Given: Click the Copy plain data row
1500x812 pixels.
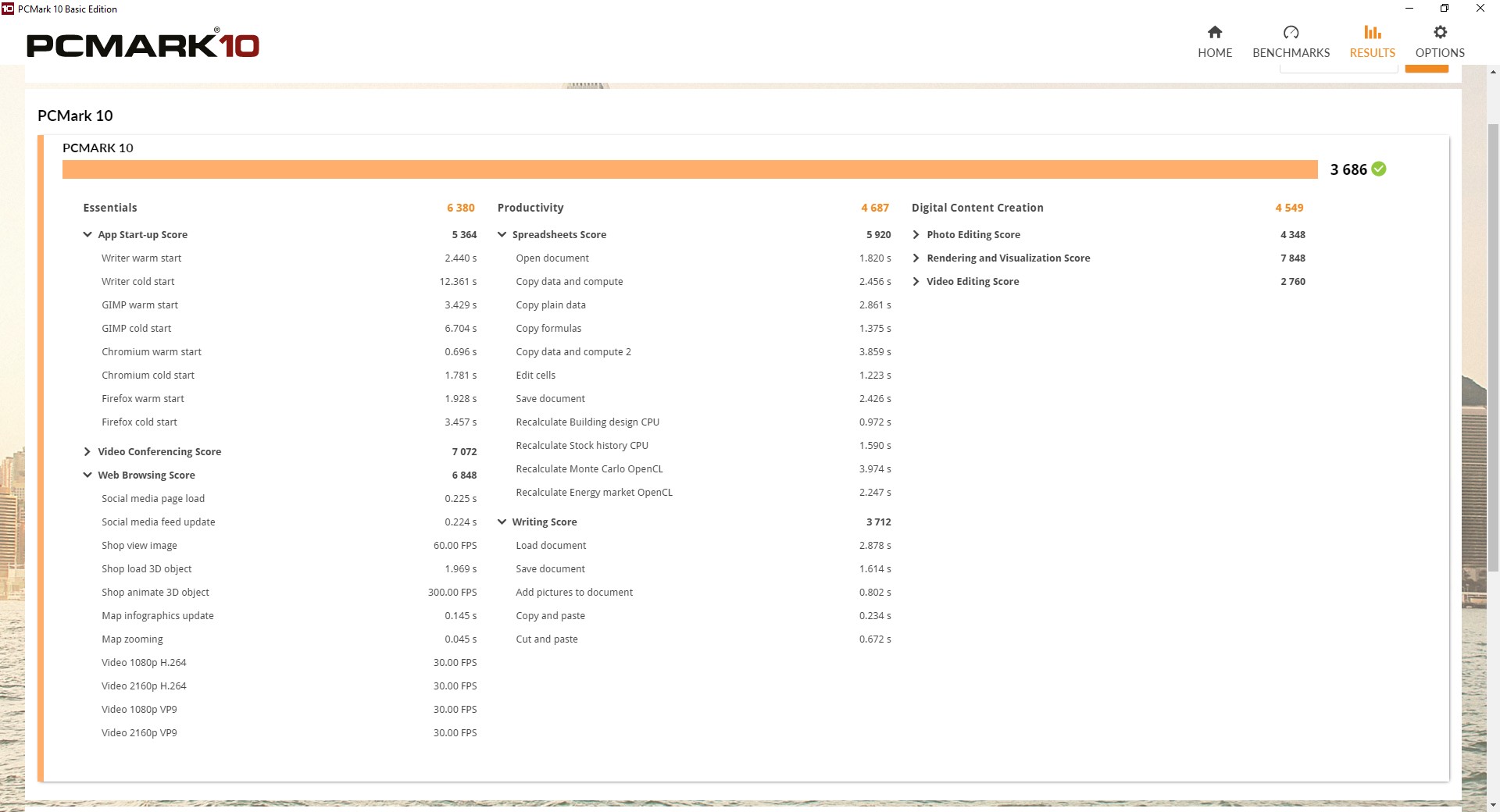Looking at the screenshot, I should pos(703,304).
